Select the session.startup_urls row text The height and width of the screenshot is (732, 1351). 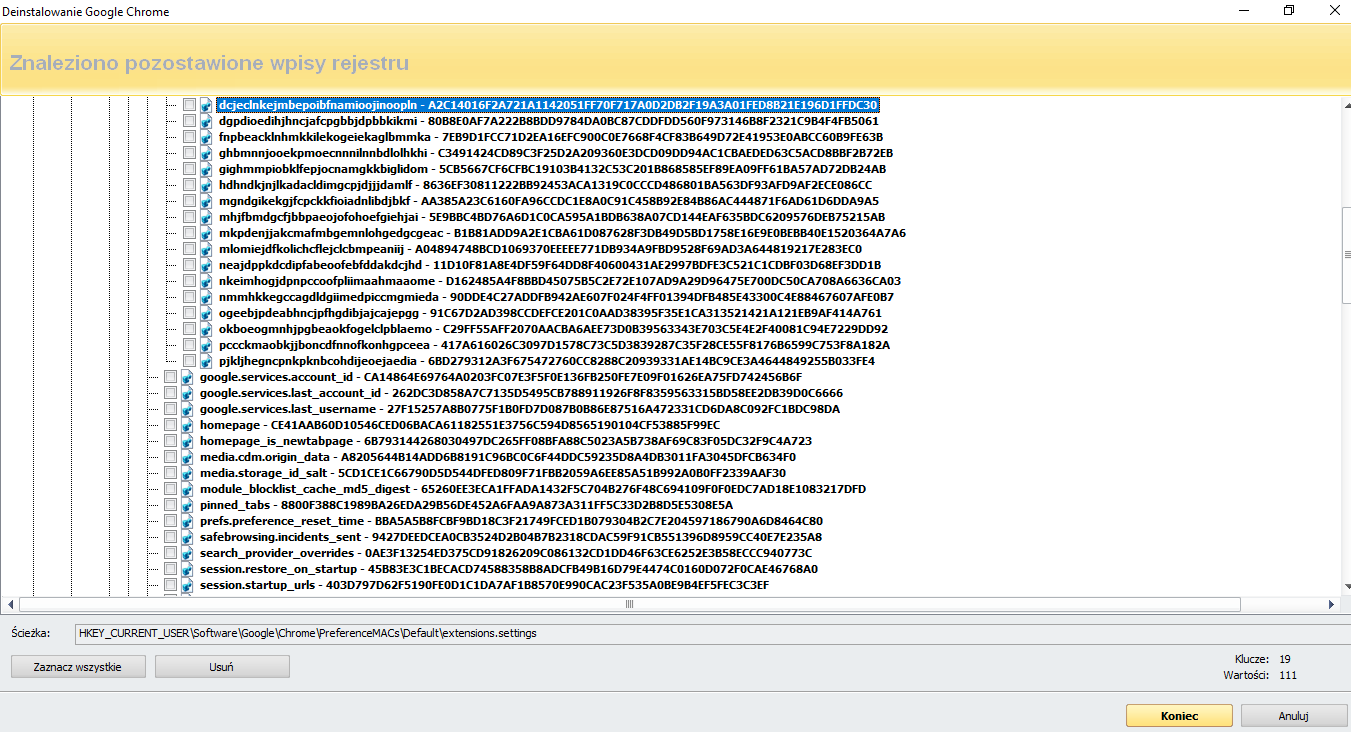(x=484, y=585)
